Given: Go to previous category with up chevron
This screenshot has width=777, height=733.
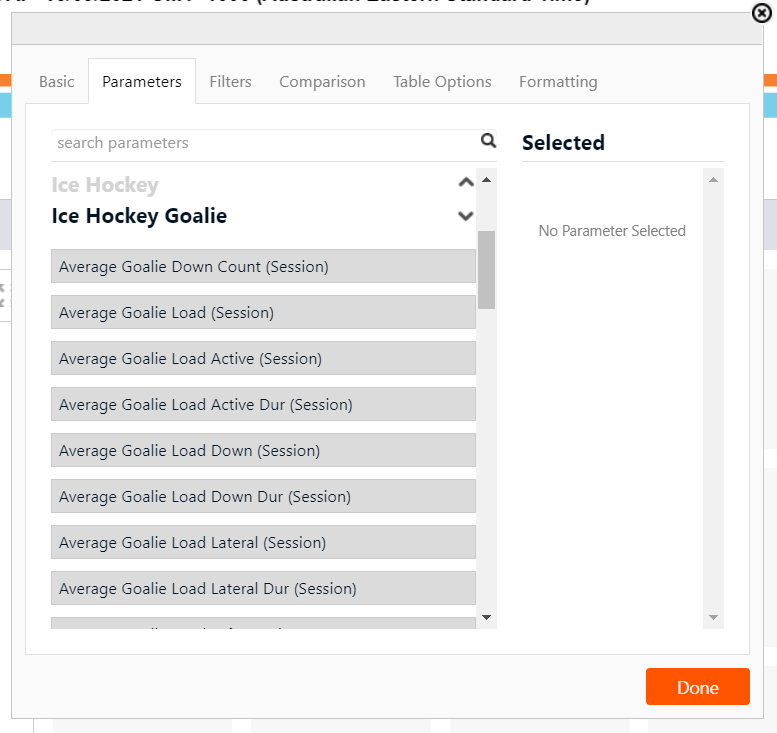Looking at the screenshot, I should [x=466, y=182].
